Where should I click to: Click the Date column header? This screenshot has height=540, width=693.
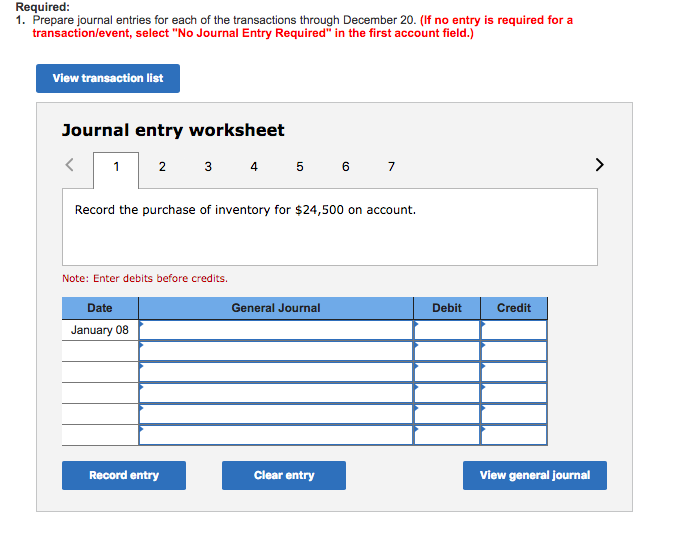100,308
